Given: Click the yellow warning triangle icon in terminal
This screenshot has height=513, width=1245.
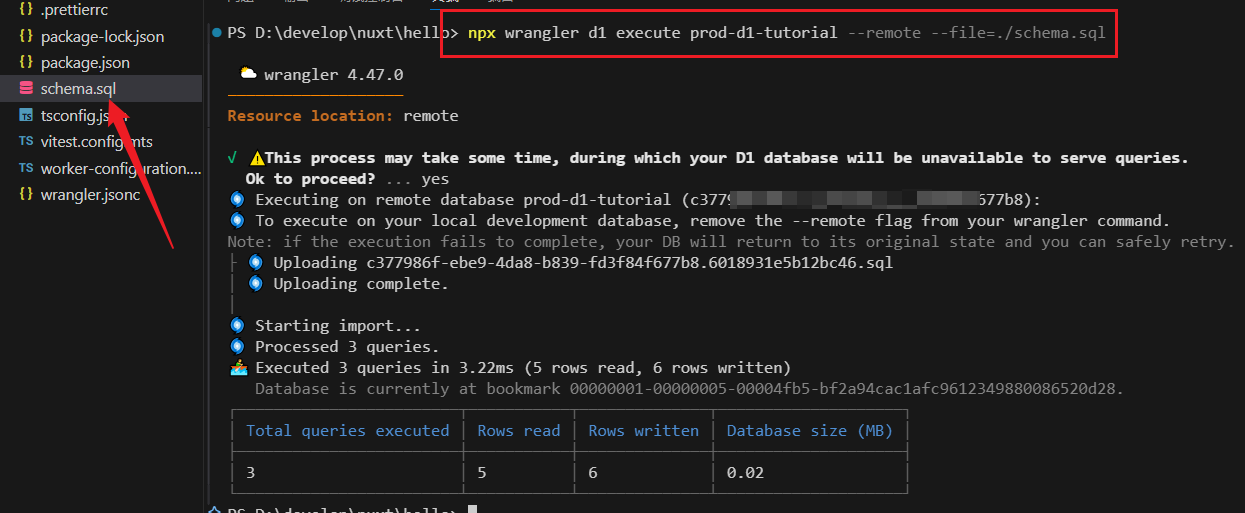Looking at the screenshot, I should pyautogui.click(x=257, y=158).
